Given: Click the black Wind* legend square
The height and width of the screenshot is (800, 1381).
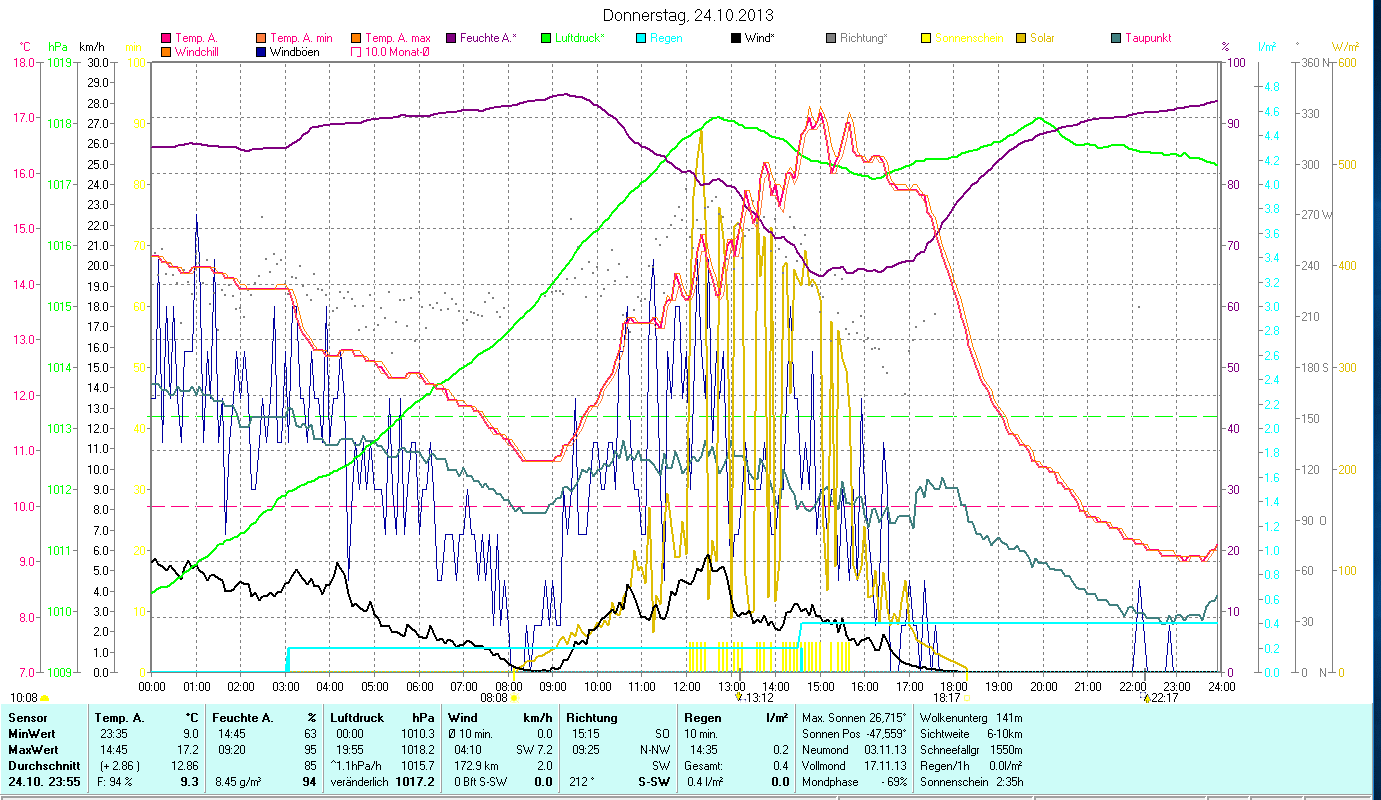Looking at the screenshot, I should point(736,38).
